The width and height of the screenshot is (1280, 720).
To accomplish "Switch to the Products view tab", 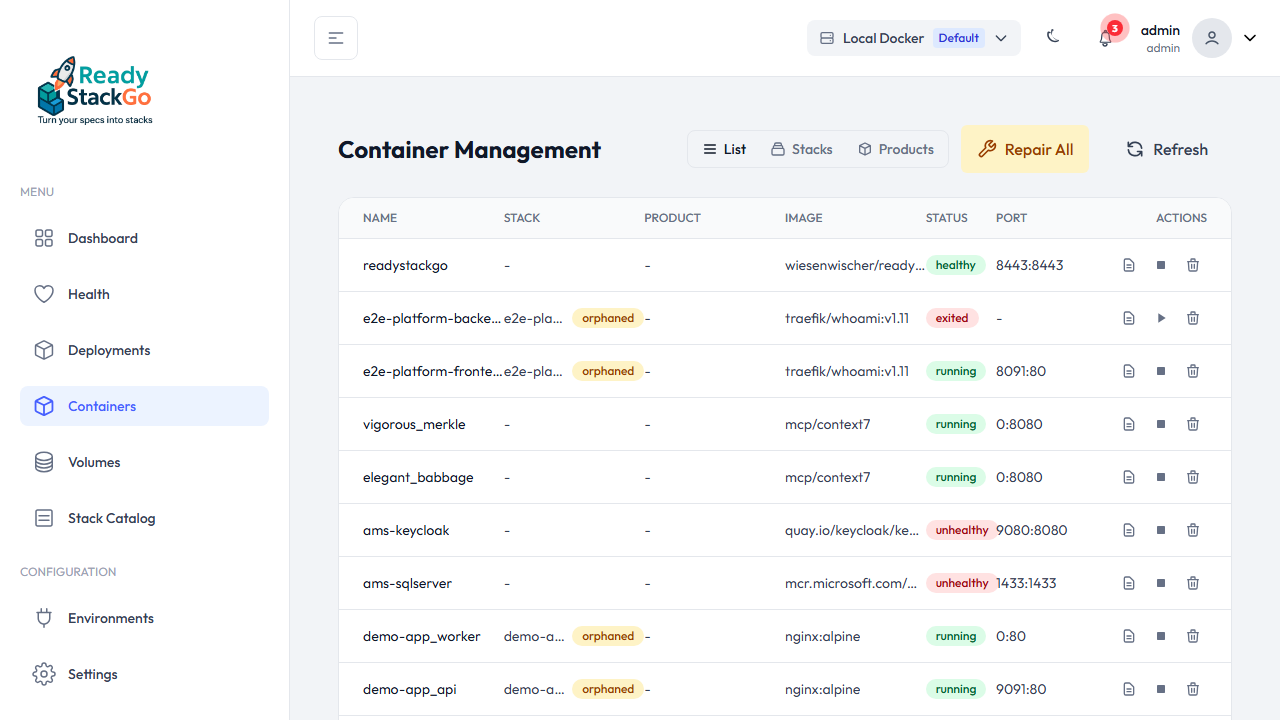I will point(895,148).
